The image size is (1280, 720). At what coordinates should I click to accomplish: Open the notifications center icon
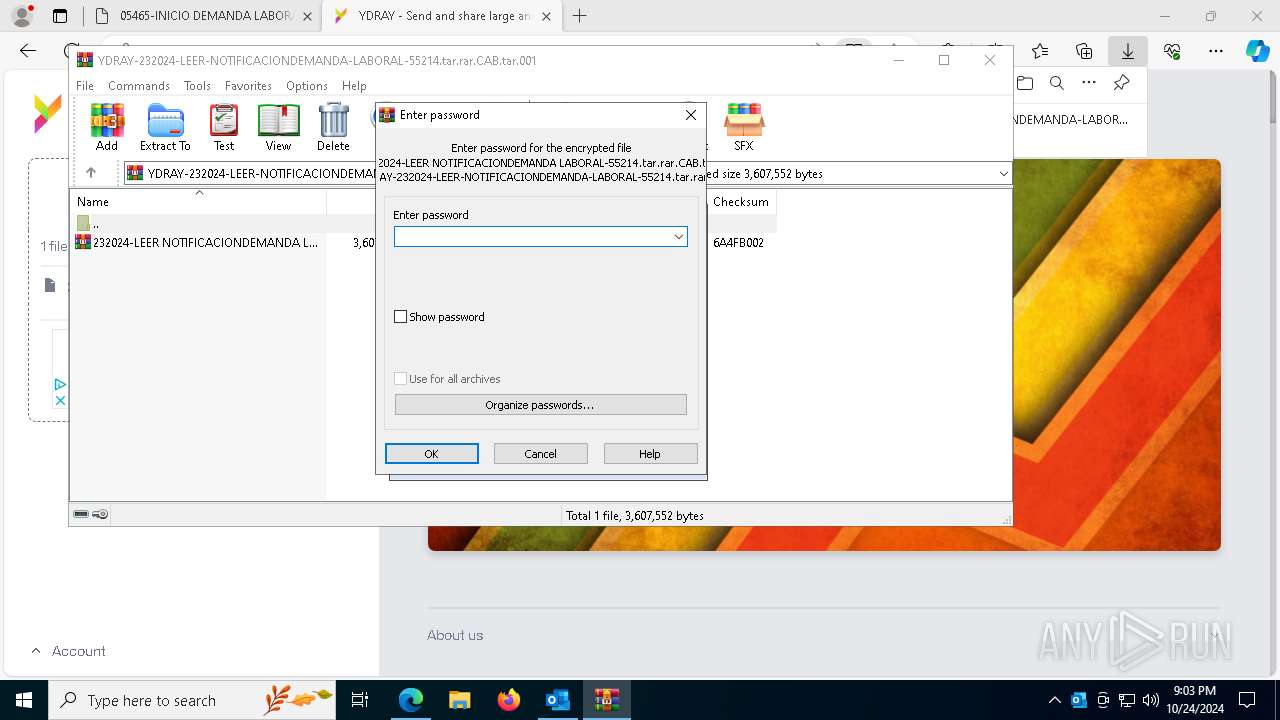[x=1247, y=700]
